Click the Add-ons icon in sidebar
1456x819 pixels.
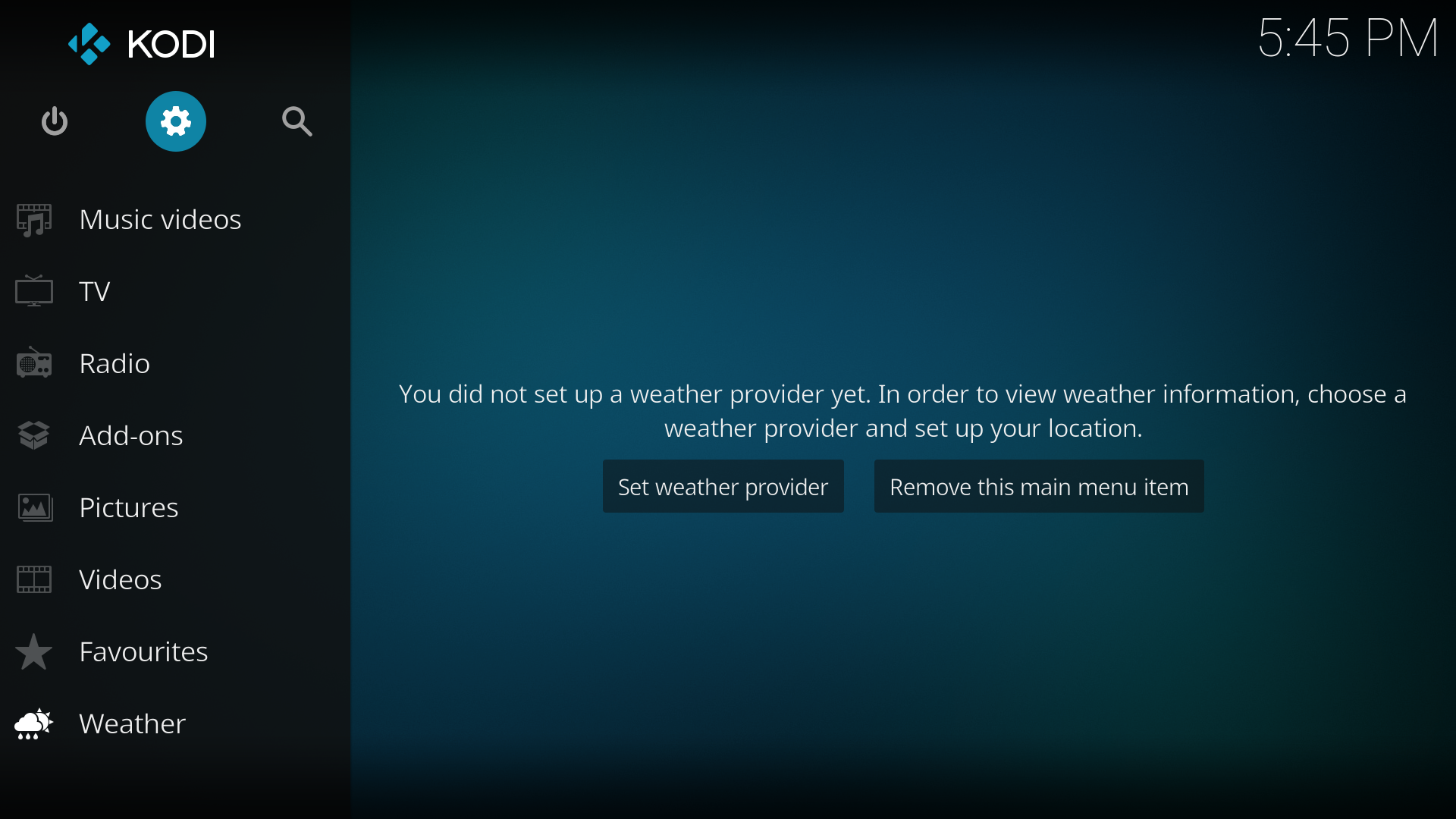(35, 434)
